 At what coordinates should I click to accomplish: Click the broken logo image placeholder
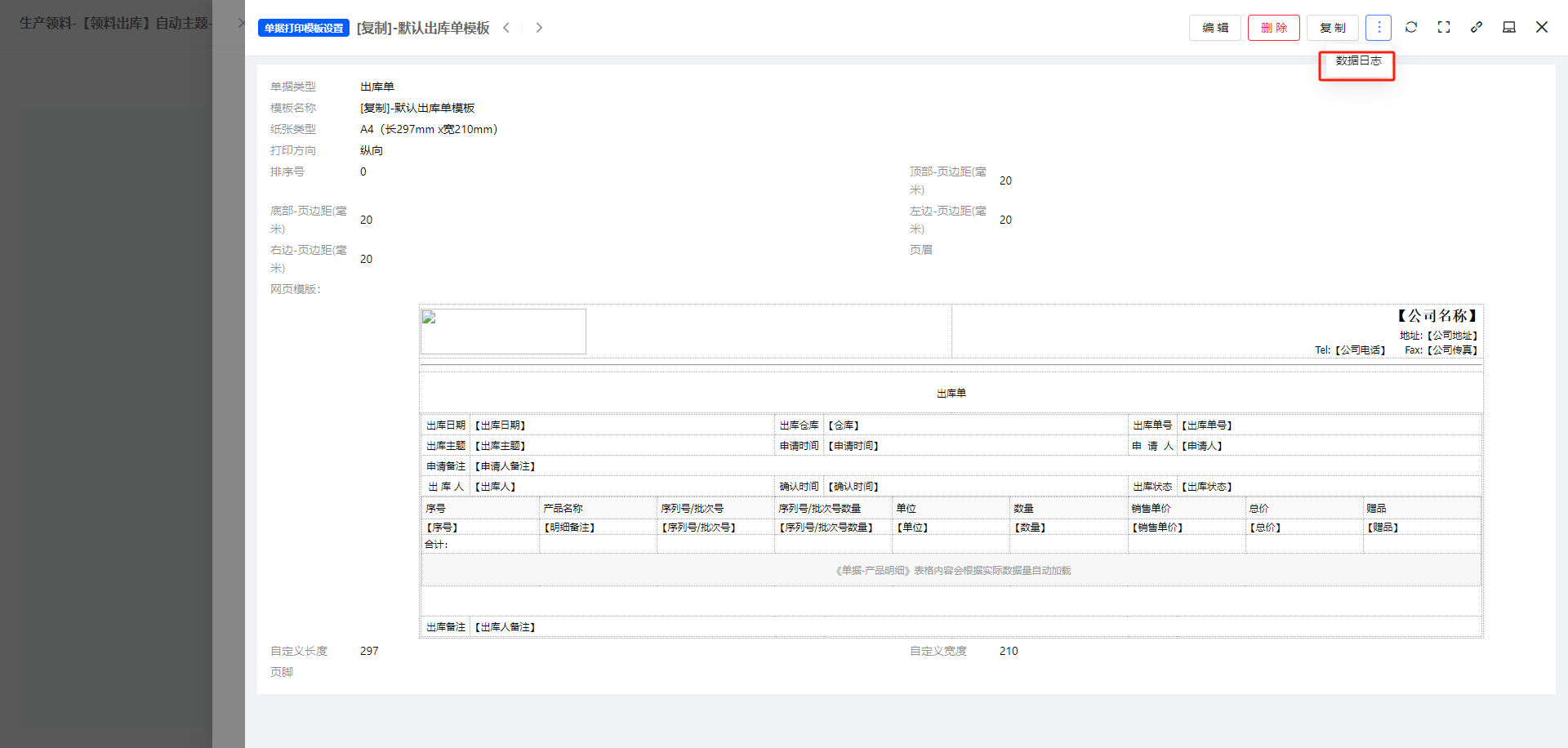[503, 332]
